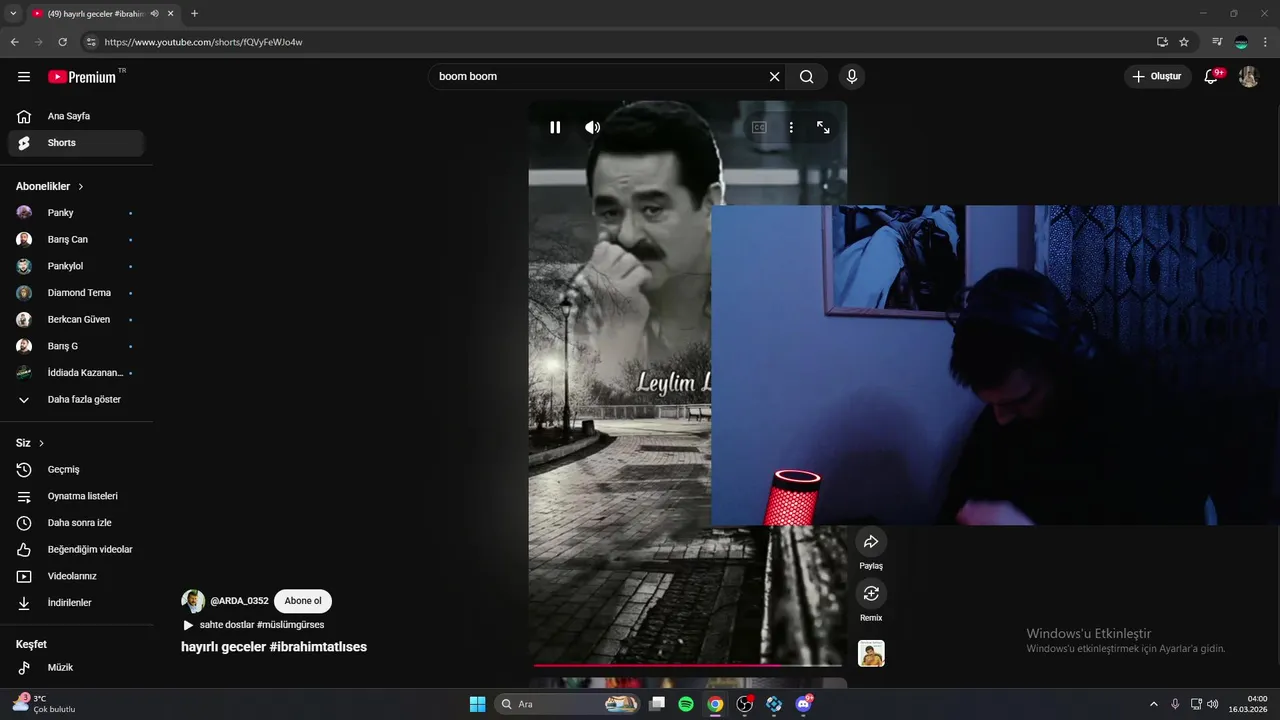Open the @ARDA_0352 channel avatar
The image size is (1280, 720).
[x=193, y=601]
